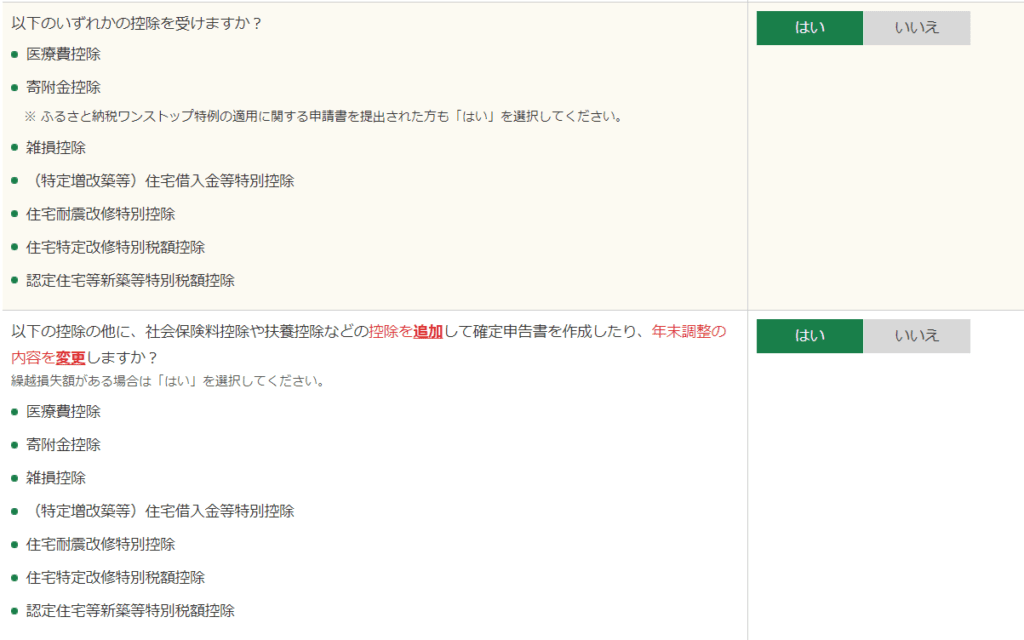Select はい for the 以下のいずれかの控除を受けますか question

pyautogui.click(x=810, y=28)
